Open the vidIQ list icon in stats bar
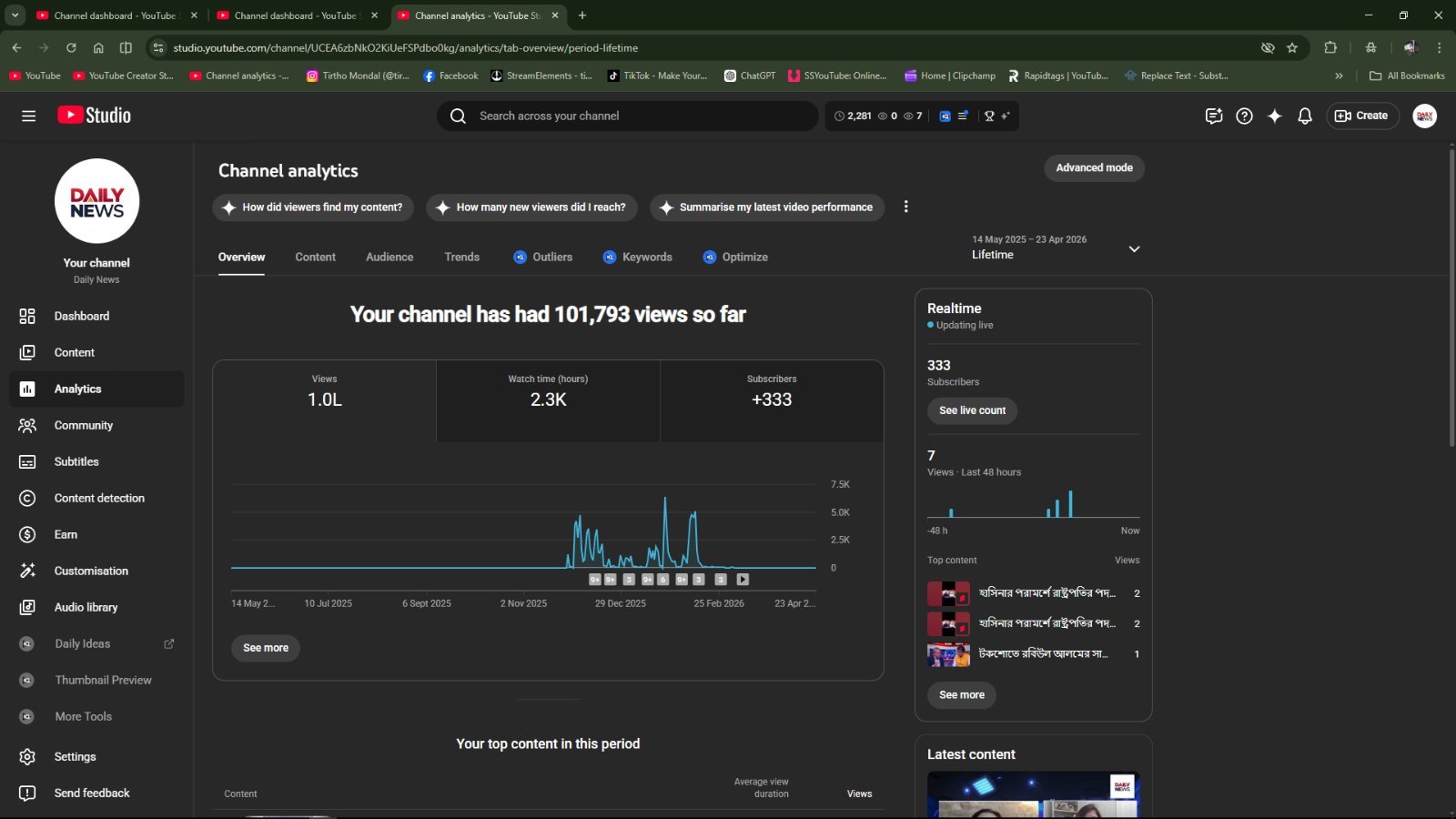This screenshot has height=819, width=1456. pos(963,116)
